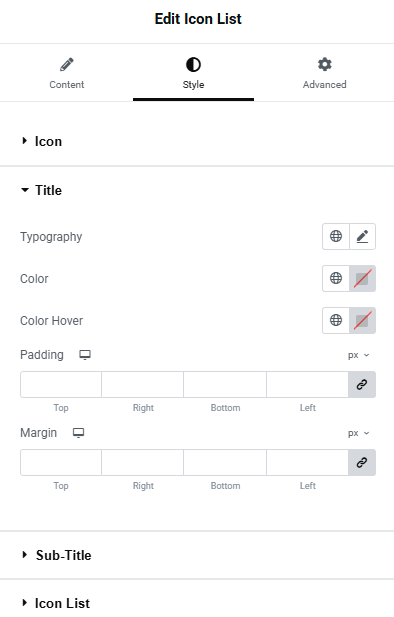Click the Margin responsive device icon
The image size is (394, 617).
click(78, 433)
